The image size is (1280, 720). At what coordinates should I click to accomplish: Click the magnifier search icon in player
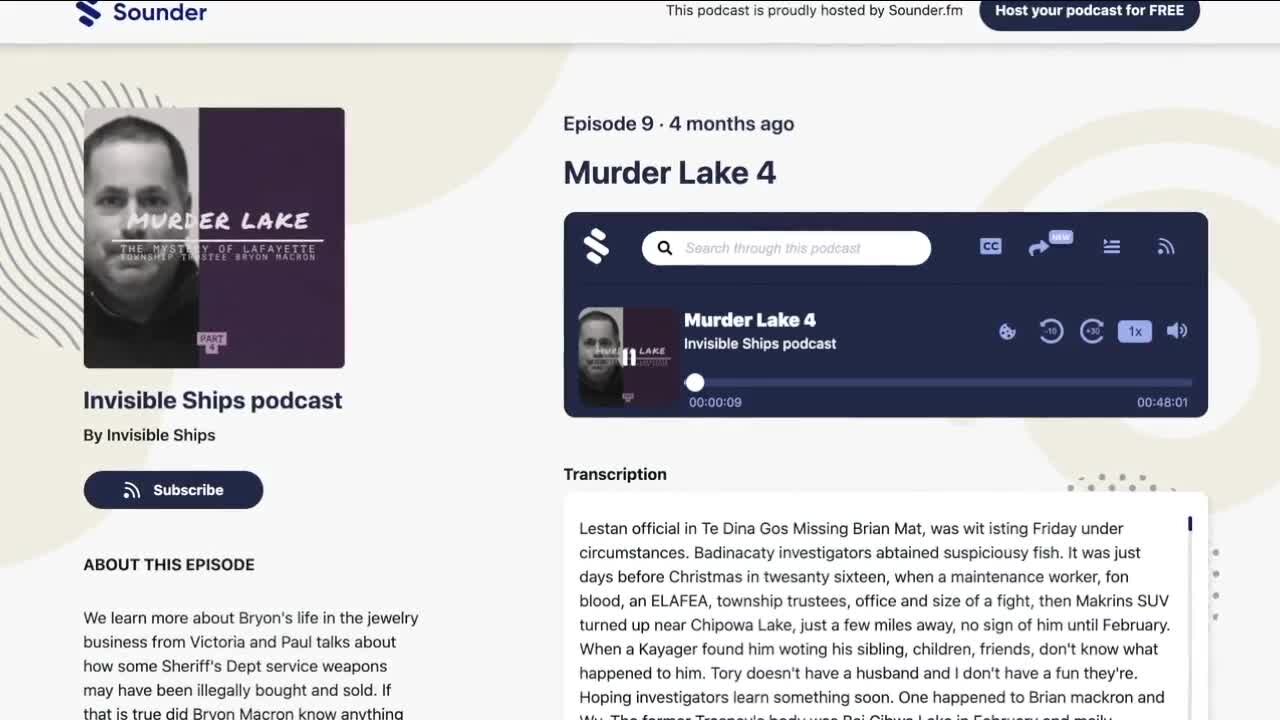coord(664,248)
